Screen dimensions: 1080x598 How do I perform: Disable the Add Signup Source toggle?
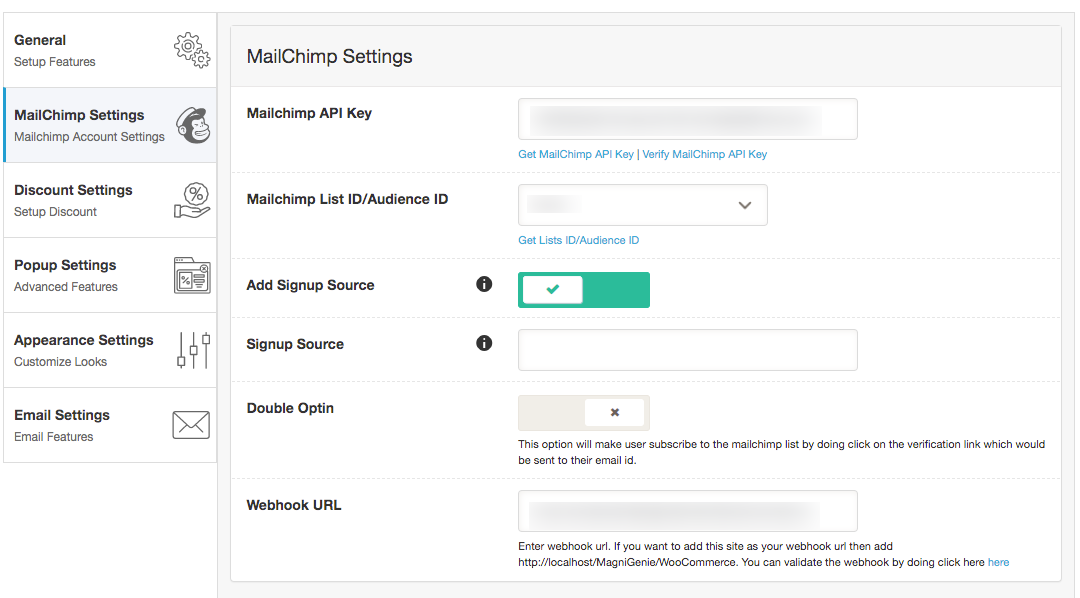point(584,289)
